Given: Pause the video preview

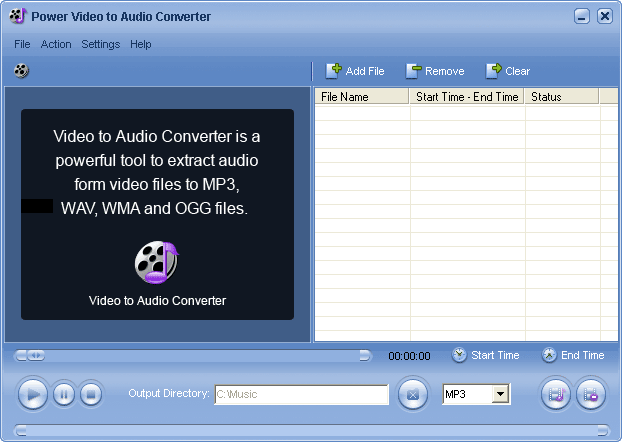Looking at the screenshot, I should point(63,394).
